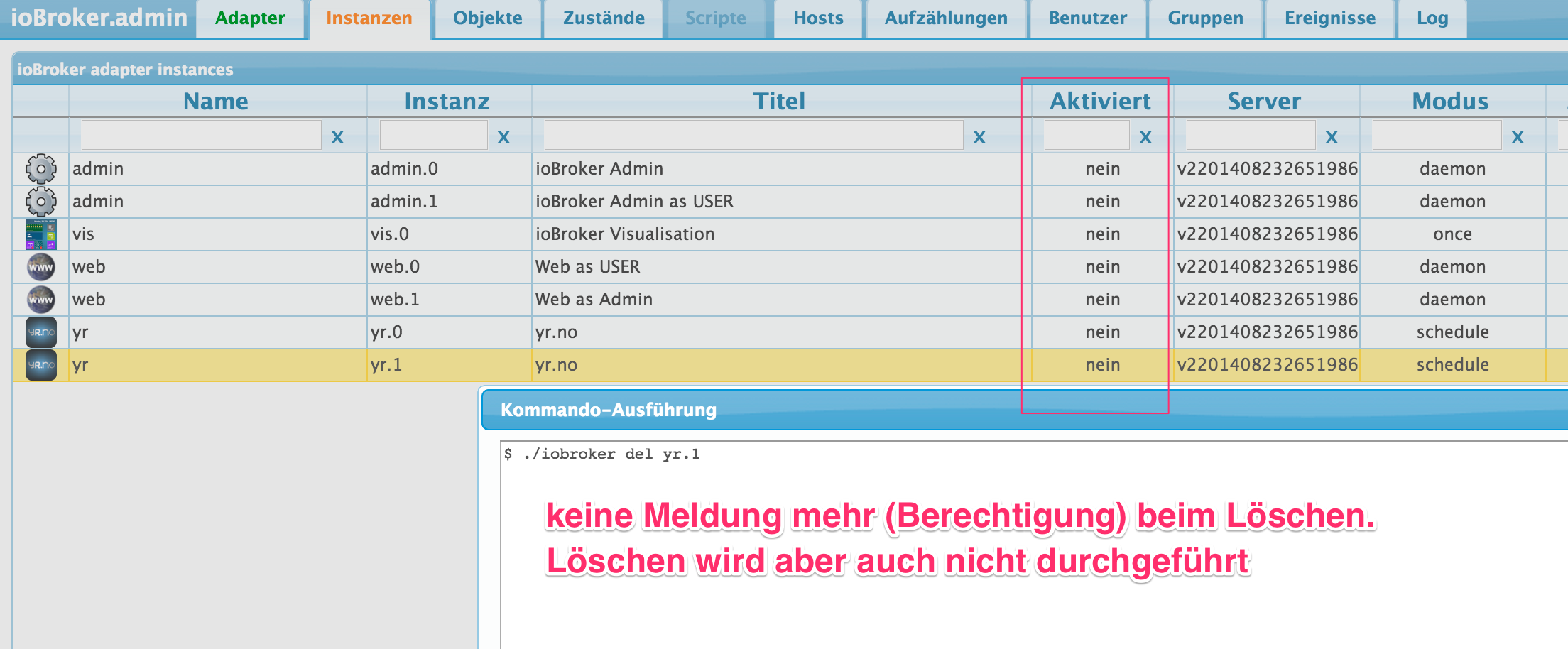
Task: Click the gear icon of admin.1 row
Action: pos(41,202)
